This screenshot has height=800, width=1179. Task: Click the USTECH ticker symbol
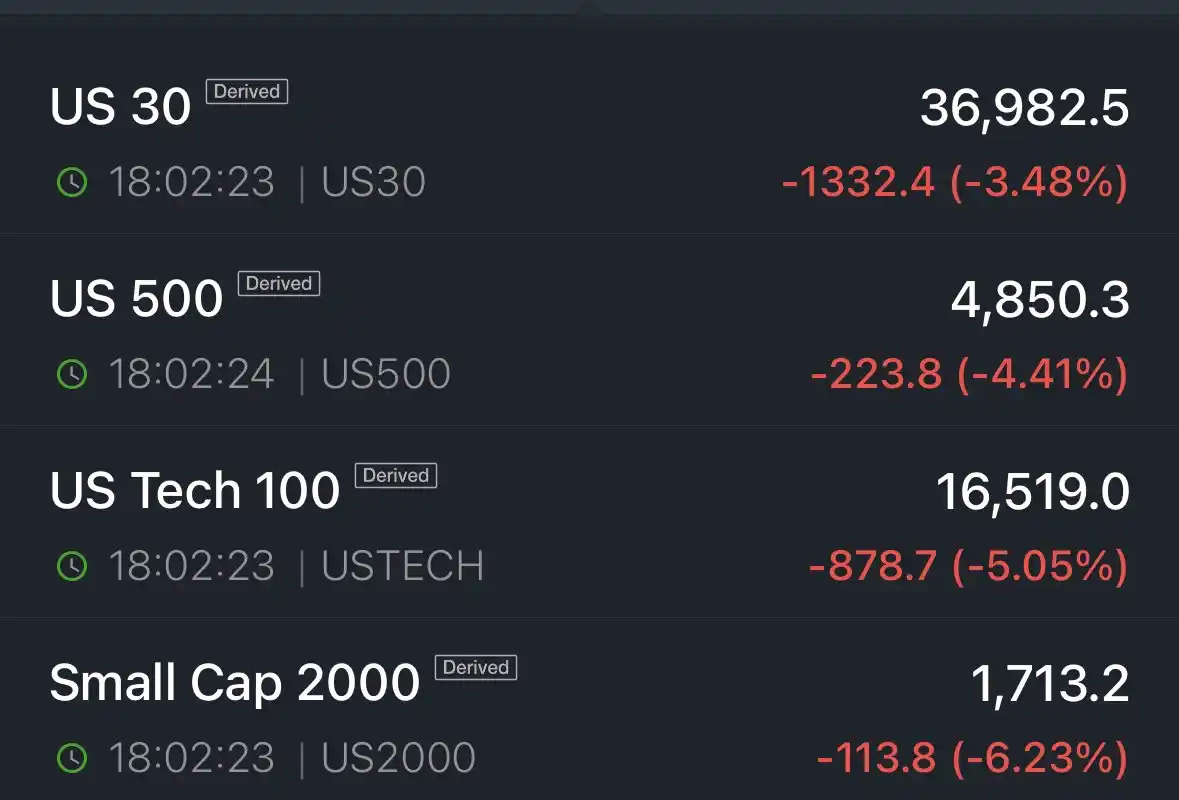pyautogui.click(x=402, y=566)
